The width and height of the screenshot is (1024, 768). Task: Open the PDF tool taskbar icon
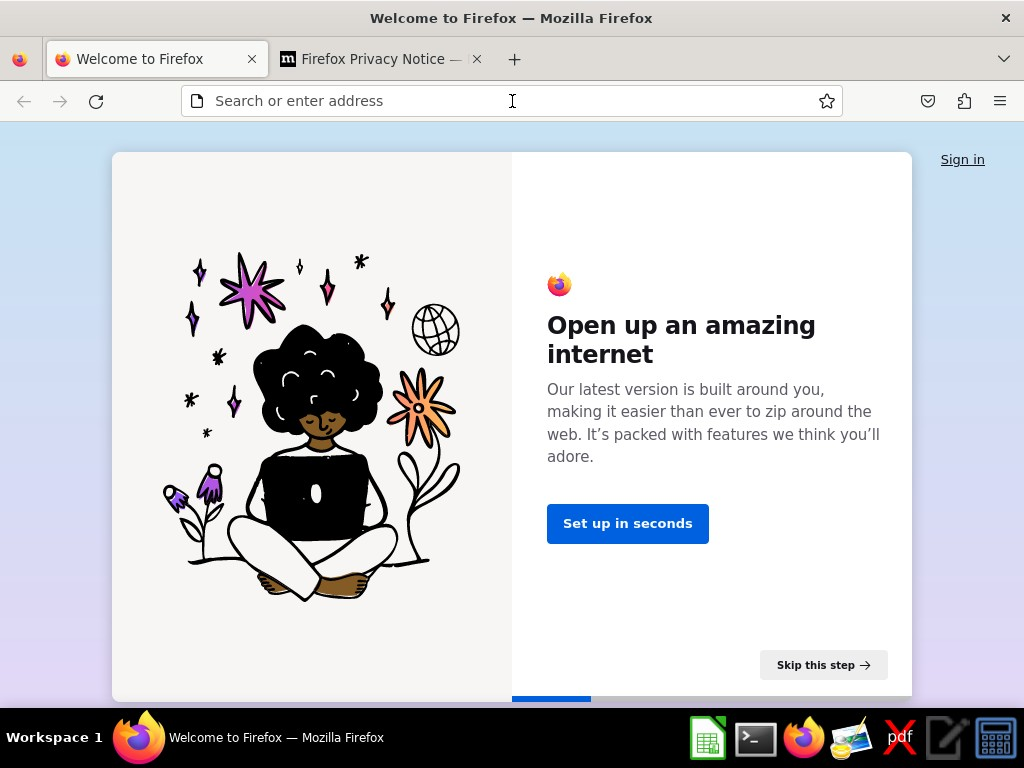899,738
